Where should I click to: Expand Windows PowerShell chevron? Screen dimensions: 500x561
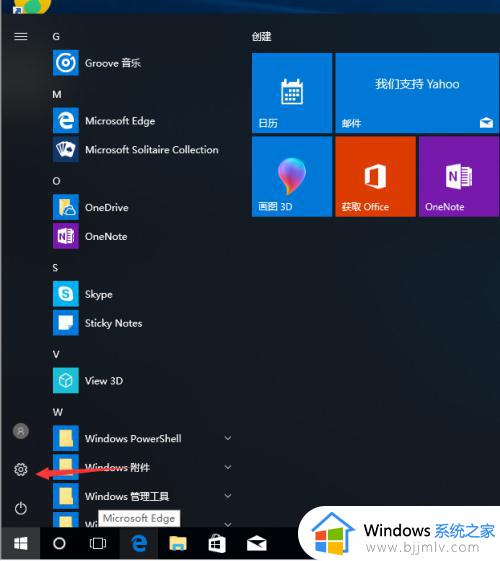click(x=228, y=438)
